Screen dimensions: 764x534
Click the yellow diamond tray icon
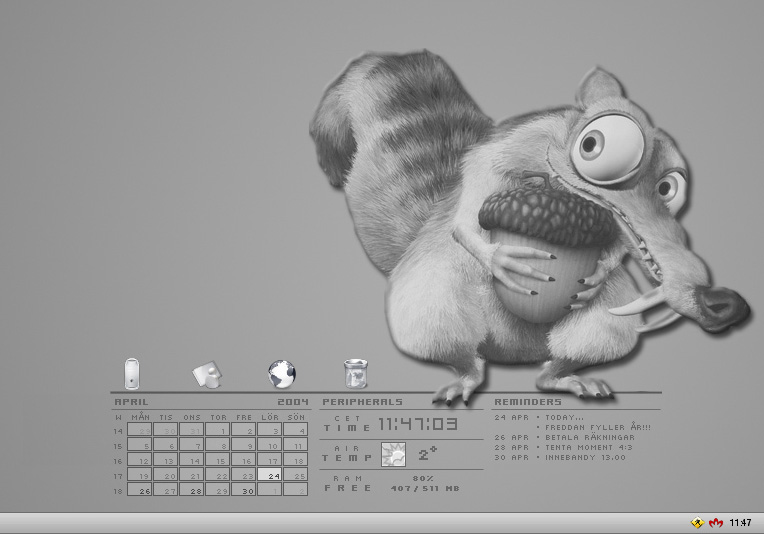tap(698, 523)
